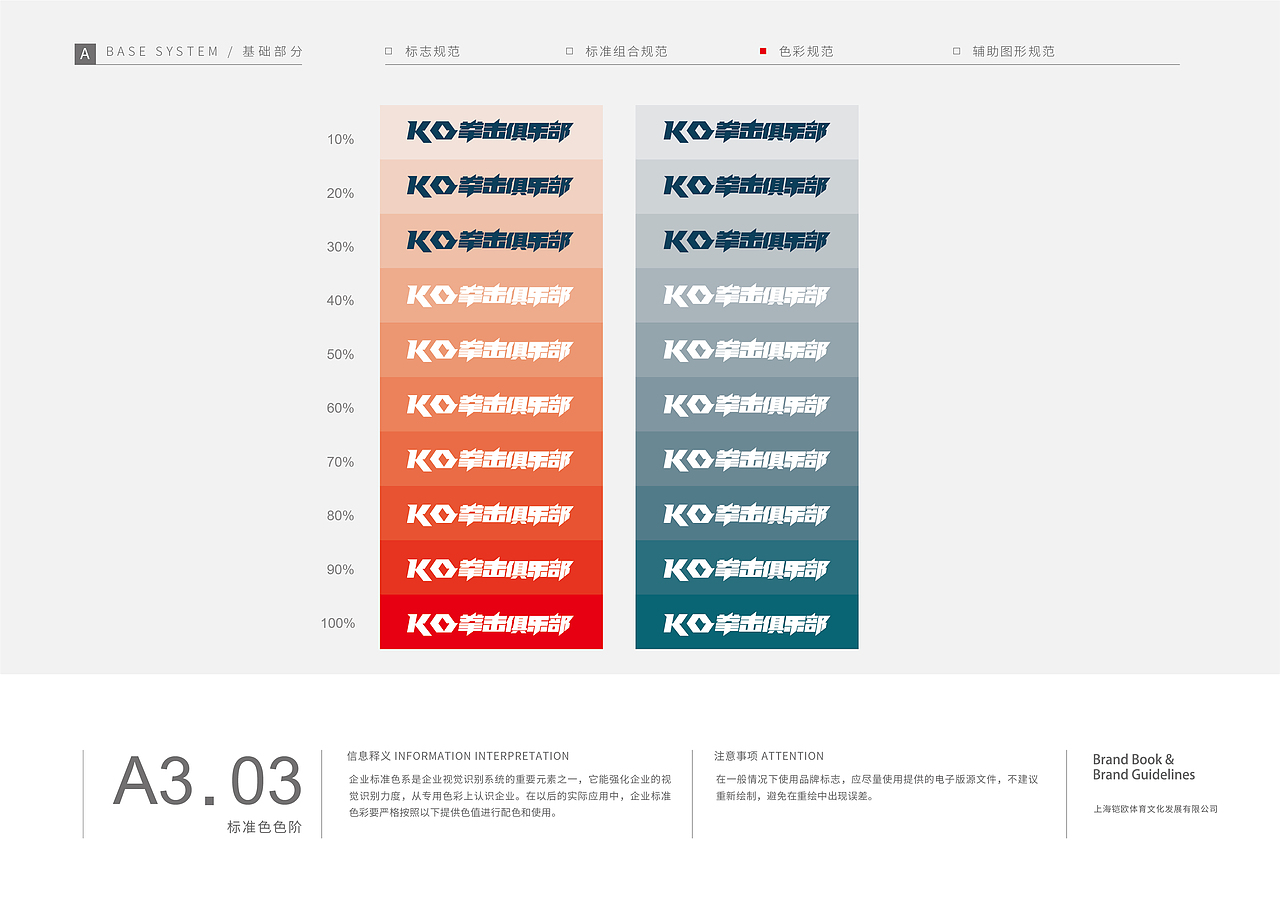Pick the 90% teal tint swatch
This screenshot has height=905, width=1280.
tap(747, 568)
